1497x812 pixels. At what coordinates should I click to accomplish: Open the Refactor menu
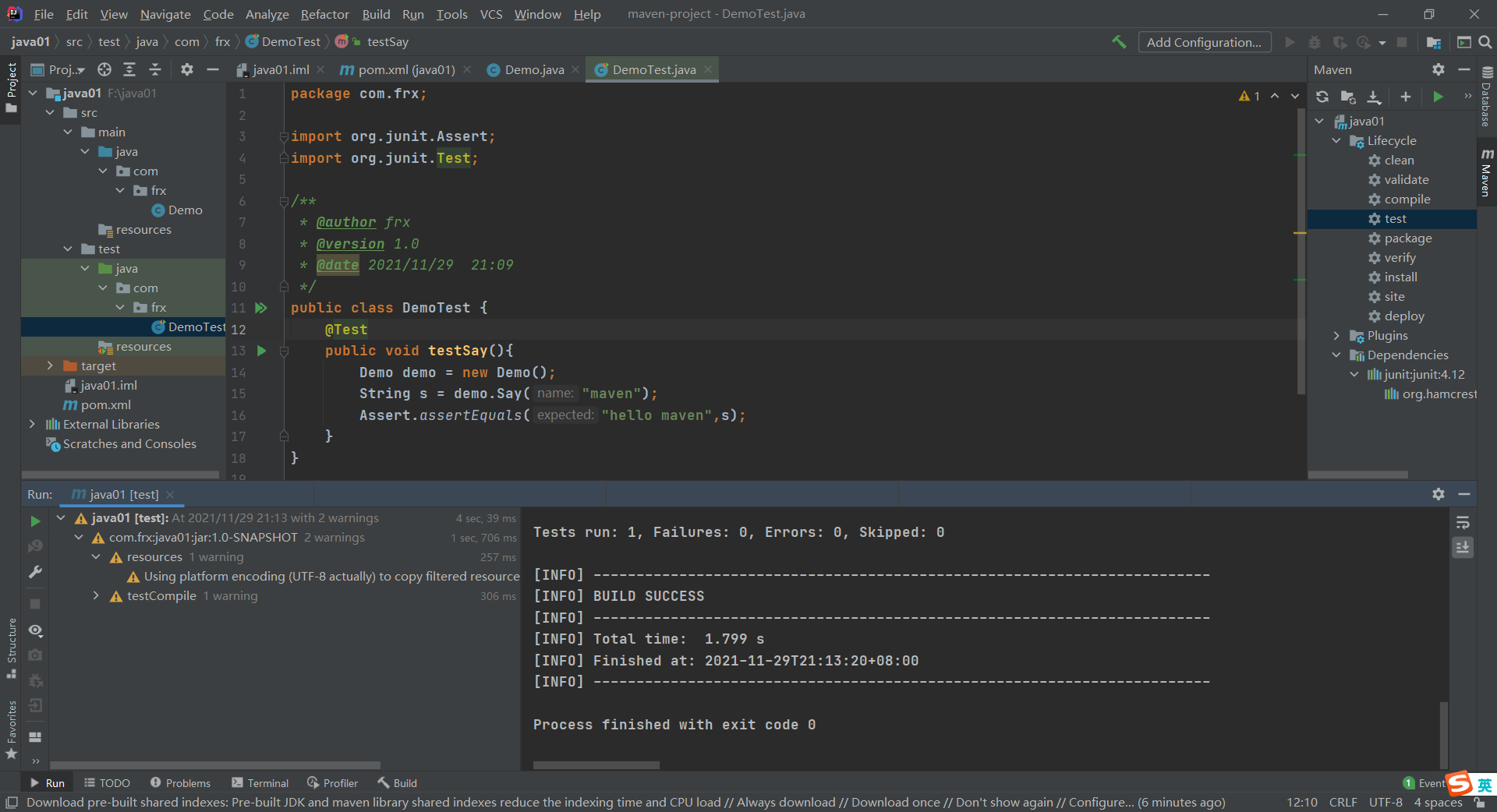point(325,14)
